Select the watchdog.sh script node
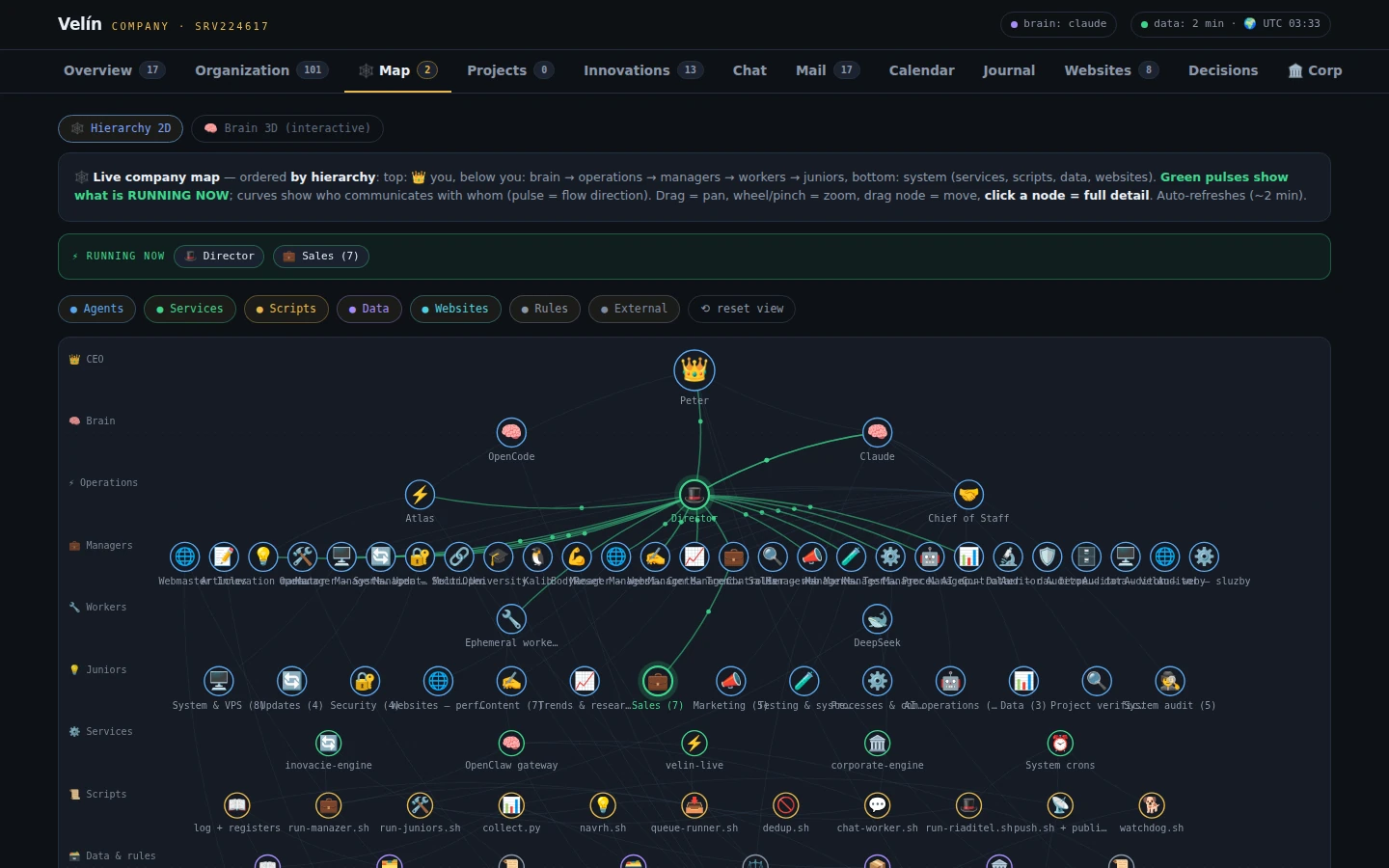This screenshot has width=1389, height=868. [1152, 805]
